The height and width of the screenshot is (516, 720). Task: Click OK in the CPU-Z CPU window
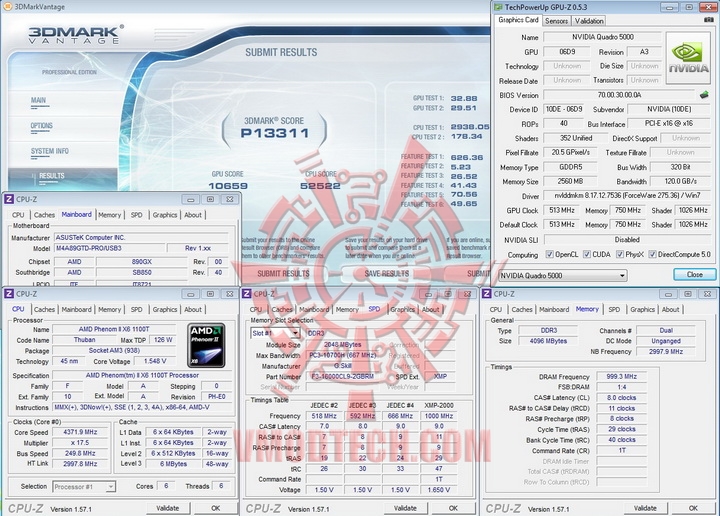216,508
